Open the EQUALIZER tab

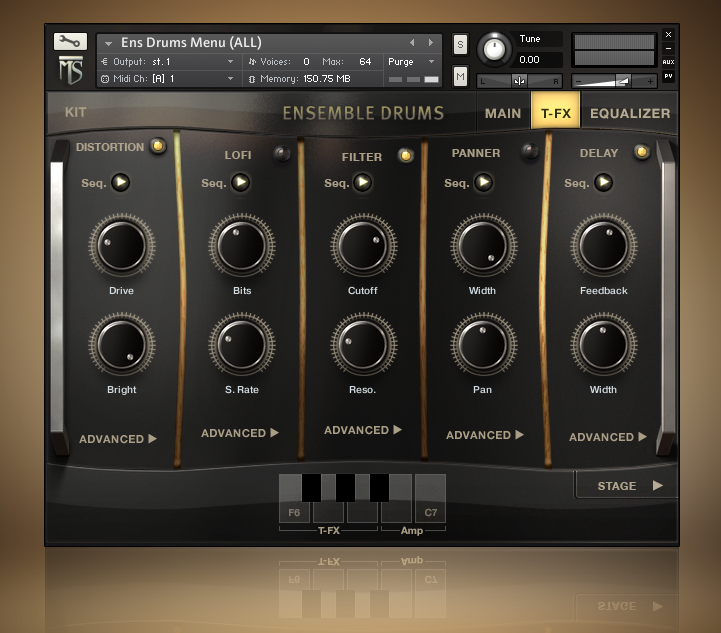tap(629, 113)
